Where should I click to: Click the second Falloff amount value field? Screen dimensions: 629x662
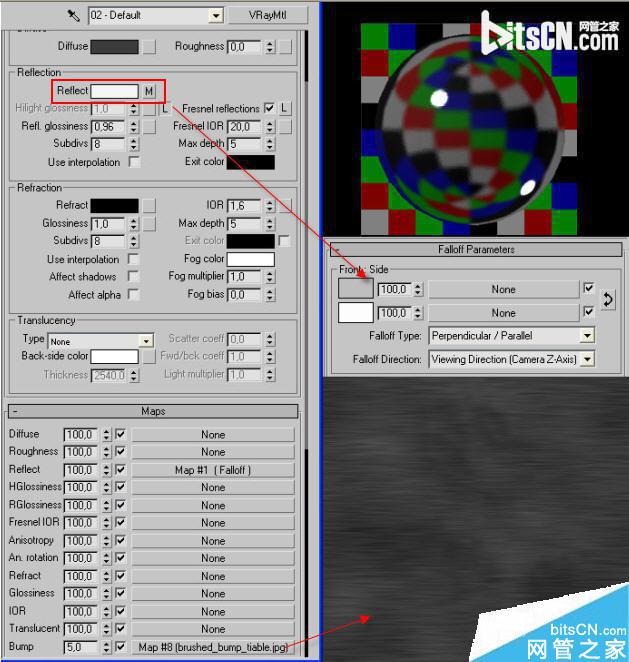[x=395, y=313]
